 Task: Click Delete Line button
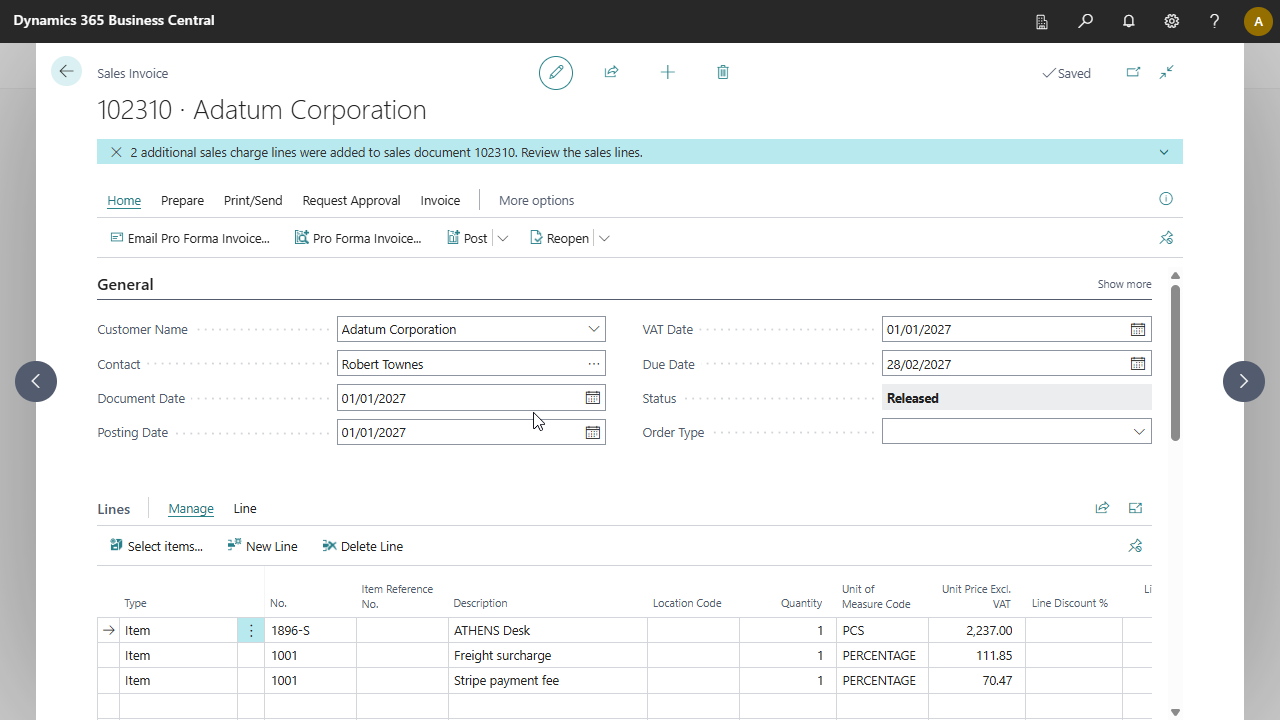pos(362,546)
